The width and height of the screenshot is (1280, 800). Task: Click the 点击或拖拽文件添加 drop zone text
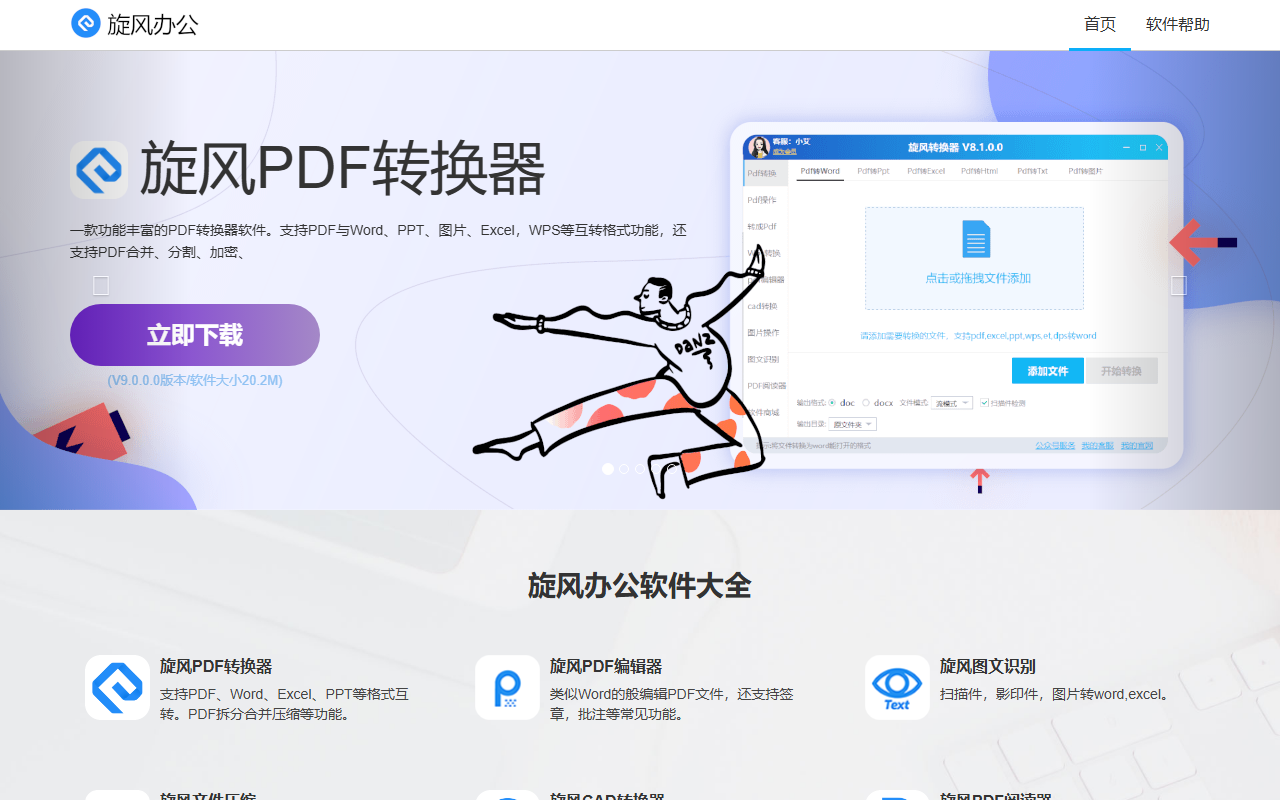977,278
